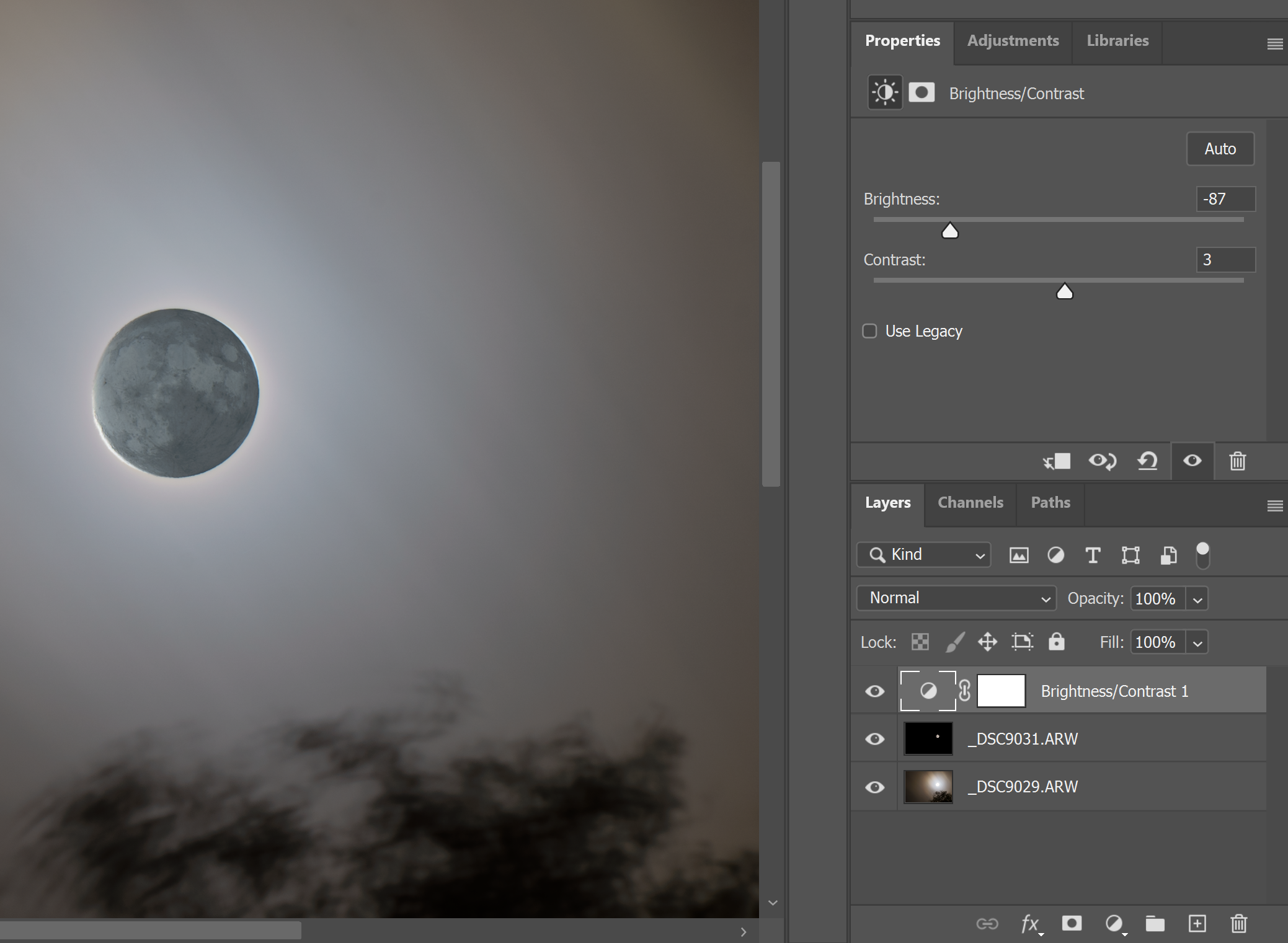Image resolution: width=1288 pixels, height=943 pixels.
Task: Open the Adjustments tab
Action: click(x=1013, y=40)
